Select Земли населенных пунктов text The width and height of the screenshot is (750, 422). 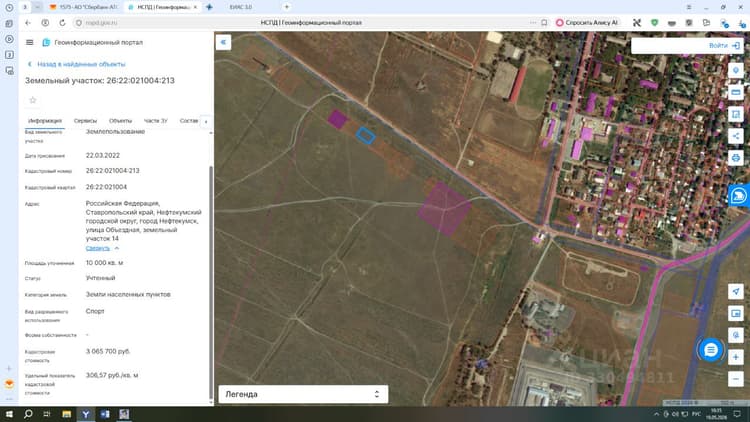pos(128,294)
